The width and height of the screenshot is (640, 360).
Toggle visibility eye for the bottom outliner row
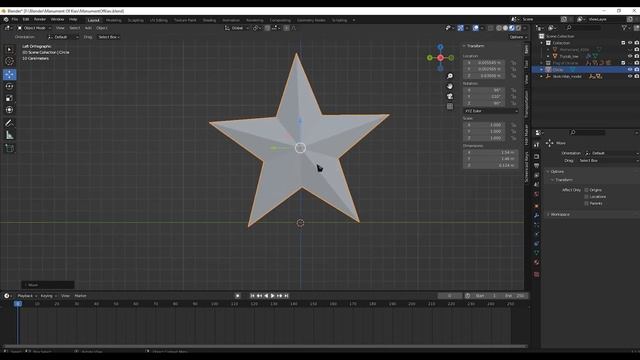tap(630, 76)
